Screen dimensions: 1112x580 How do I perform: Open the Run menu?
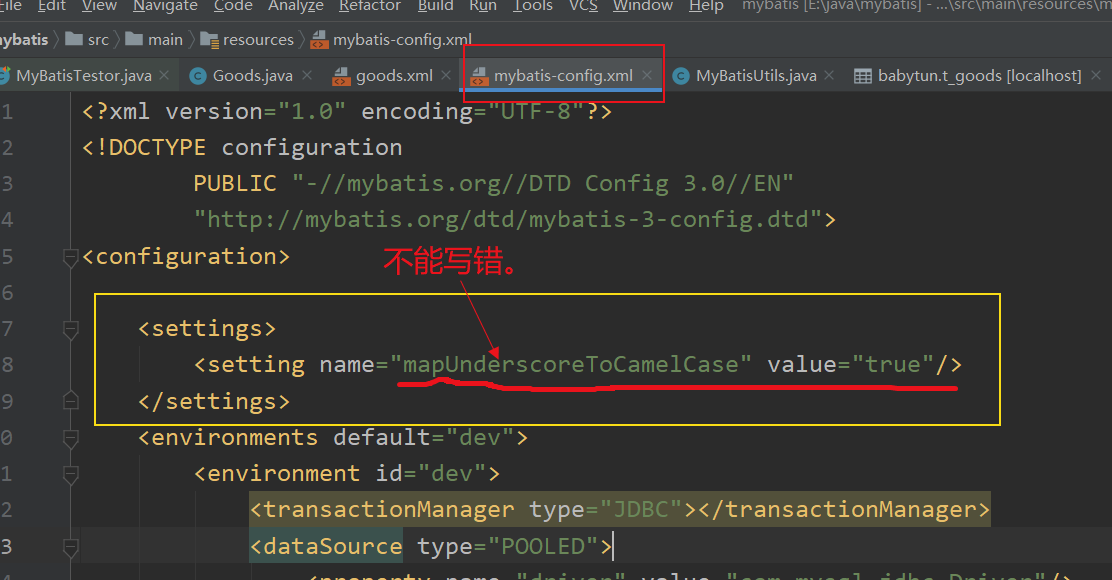(x=483, y=7)
